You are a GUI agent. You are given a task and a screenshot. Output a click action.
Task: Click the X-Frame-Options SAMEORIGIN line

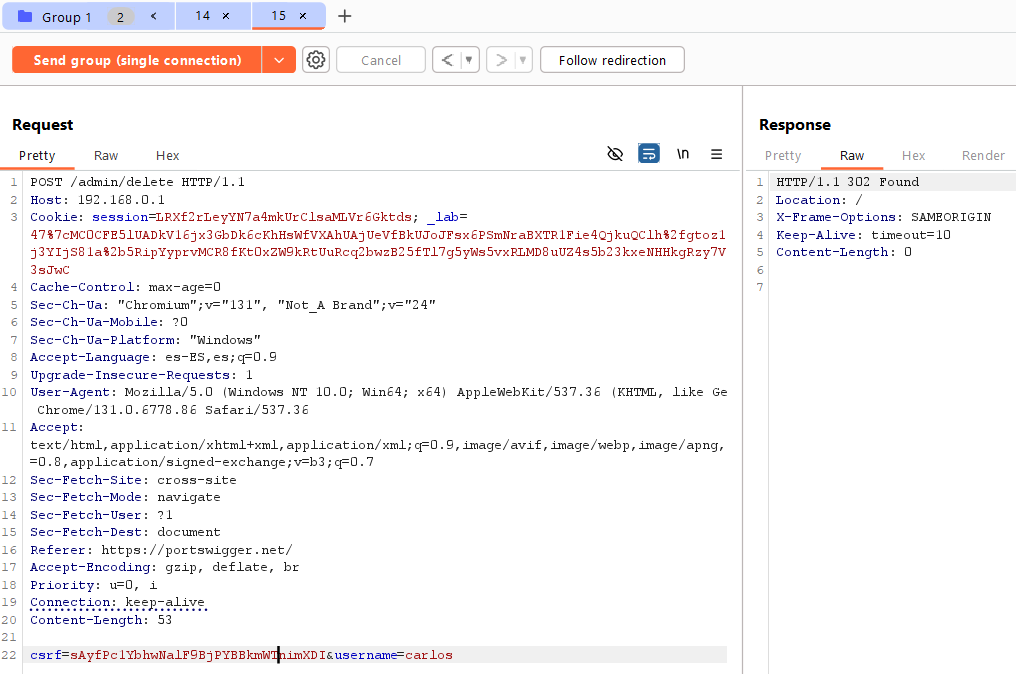coord(883,217)
